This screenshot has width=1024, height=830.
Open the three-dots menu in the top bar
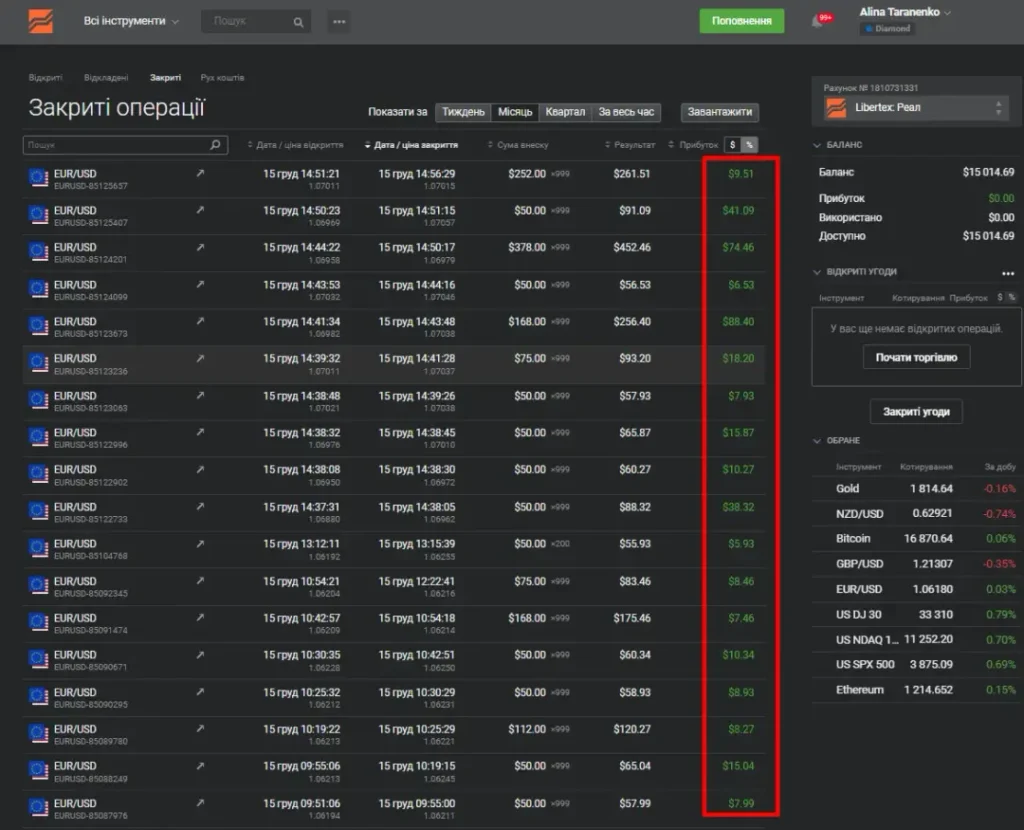click(339, 22)
